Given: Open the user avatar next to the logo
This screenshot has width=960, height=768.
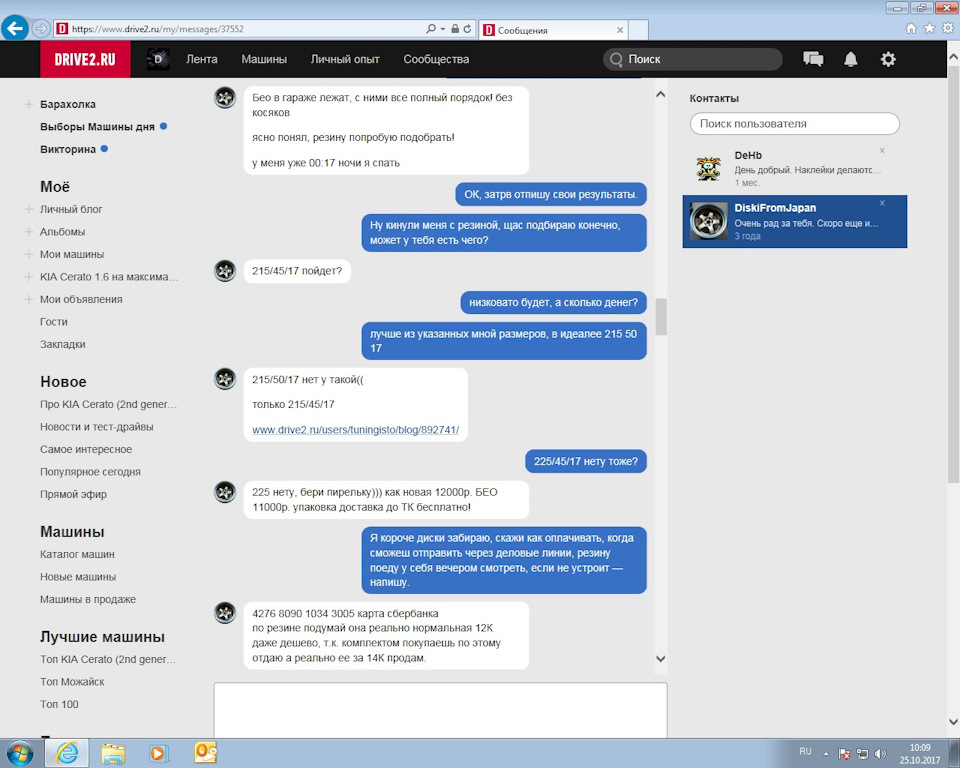Looking at the screenshot, I should (x=158, y=59).
